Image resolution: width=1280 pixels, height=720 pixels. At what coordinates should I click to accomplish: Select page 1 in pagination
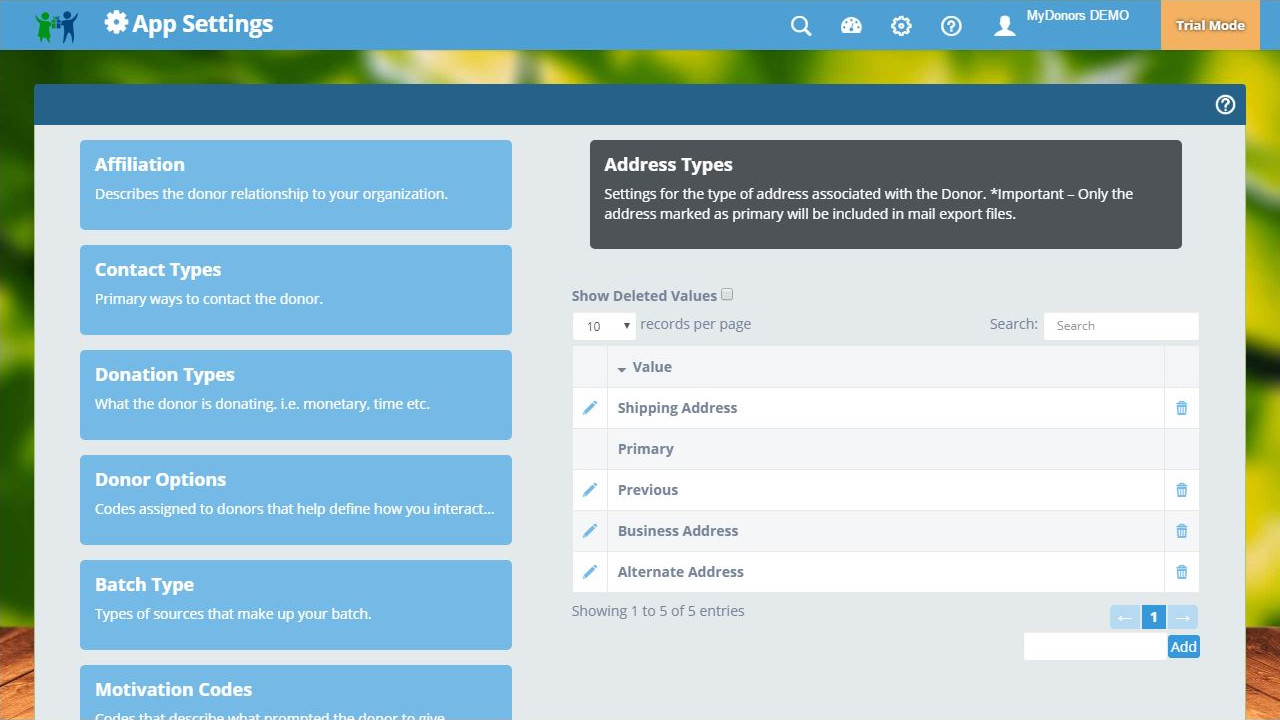(1153, 617)
